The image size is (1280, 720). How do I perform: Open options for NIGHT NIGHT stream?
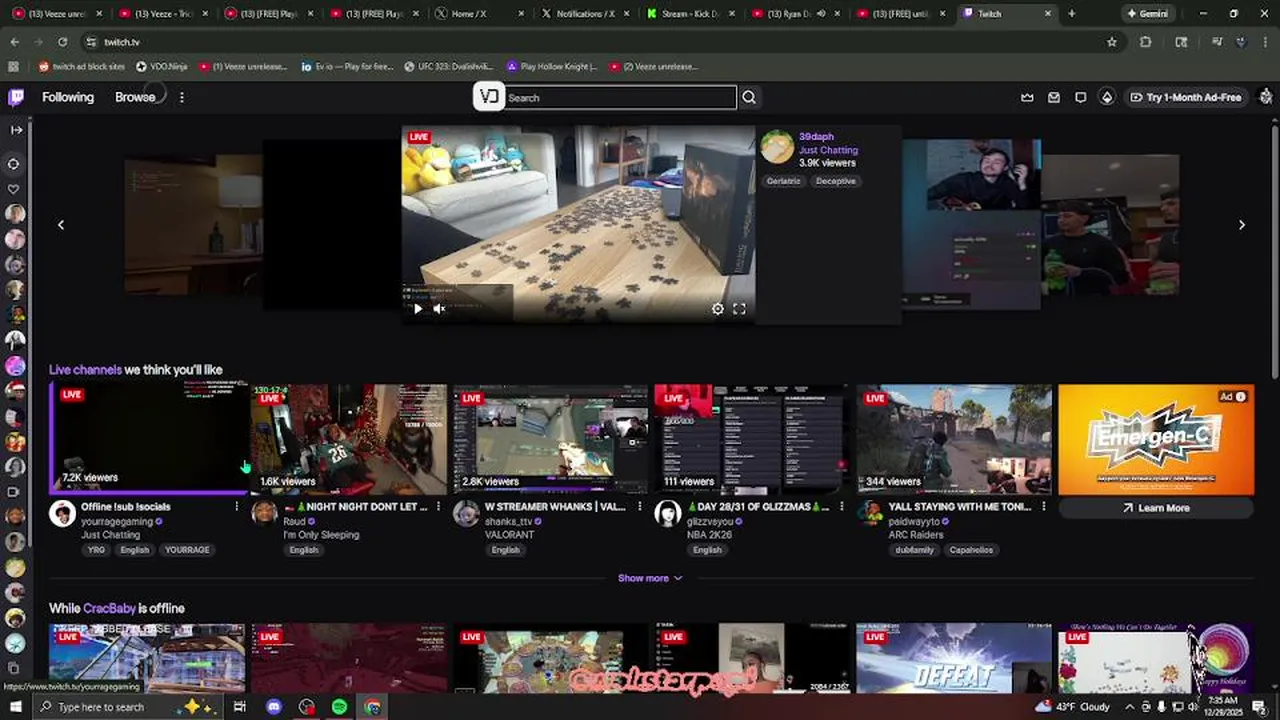click(438, 507)
